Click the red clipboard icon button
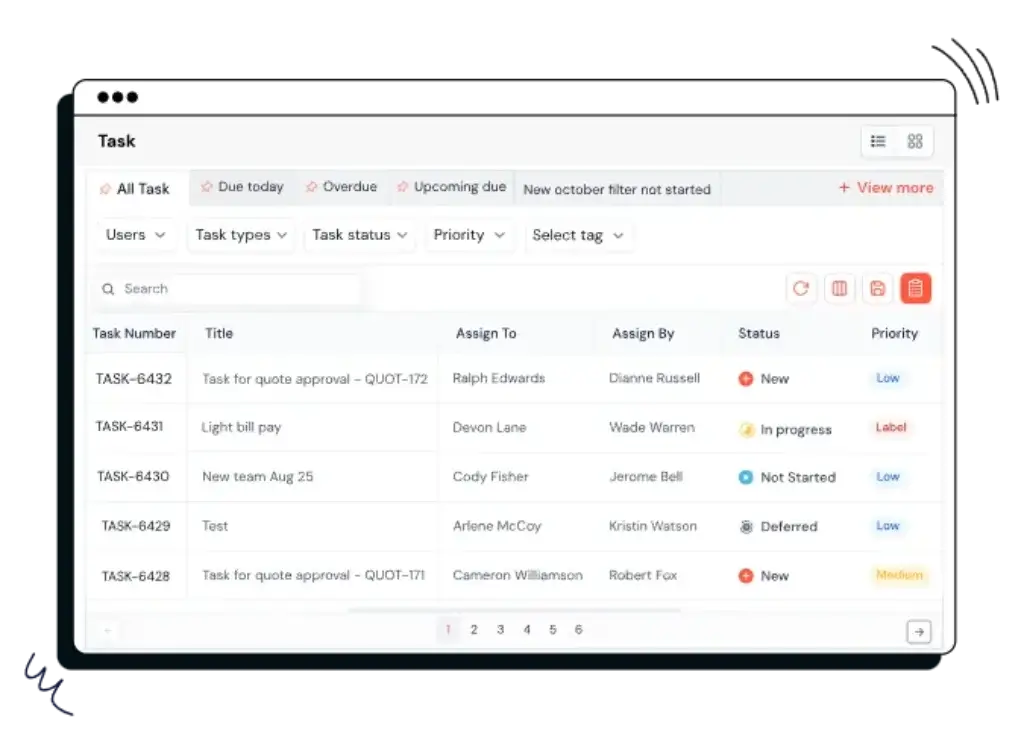1024x754 pixels. click(x=916, y=289)
